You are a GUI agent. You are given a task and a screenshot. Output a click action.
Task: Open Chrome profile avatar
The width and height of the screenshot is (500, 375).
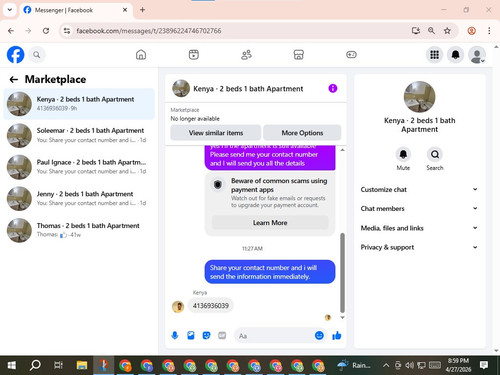point(471,31)
